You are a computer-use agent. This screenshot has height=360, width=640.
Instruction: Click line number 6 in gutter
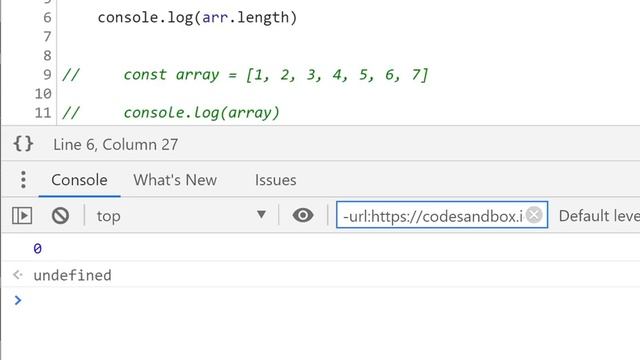pos(47,17)
